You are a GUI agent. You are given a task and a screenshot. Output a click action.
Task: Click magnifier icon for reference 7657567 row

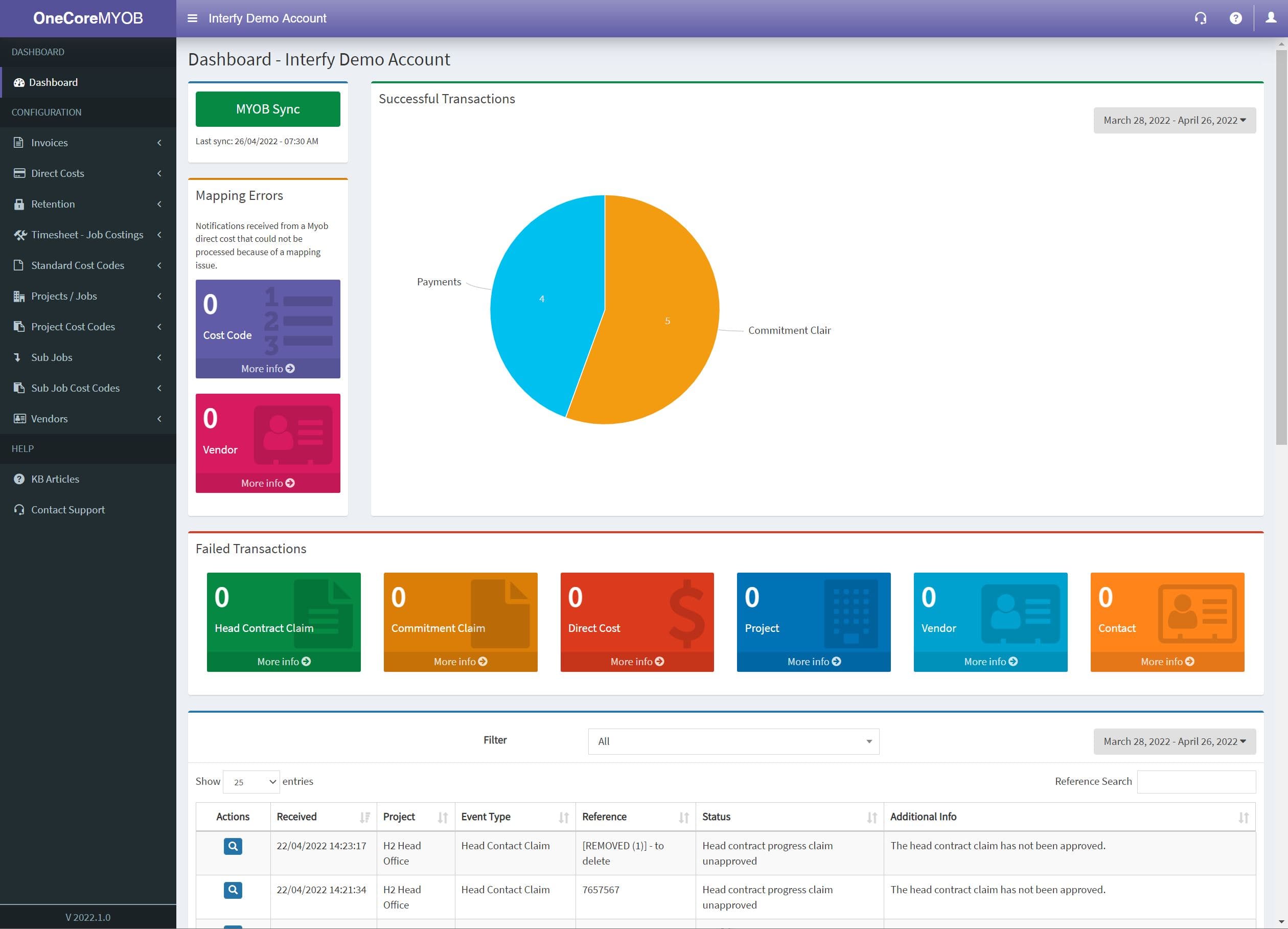(233, 890)
